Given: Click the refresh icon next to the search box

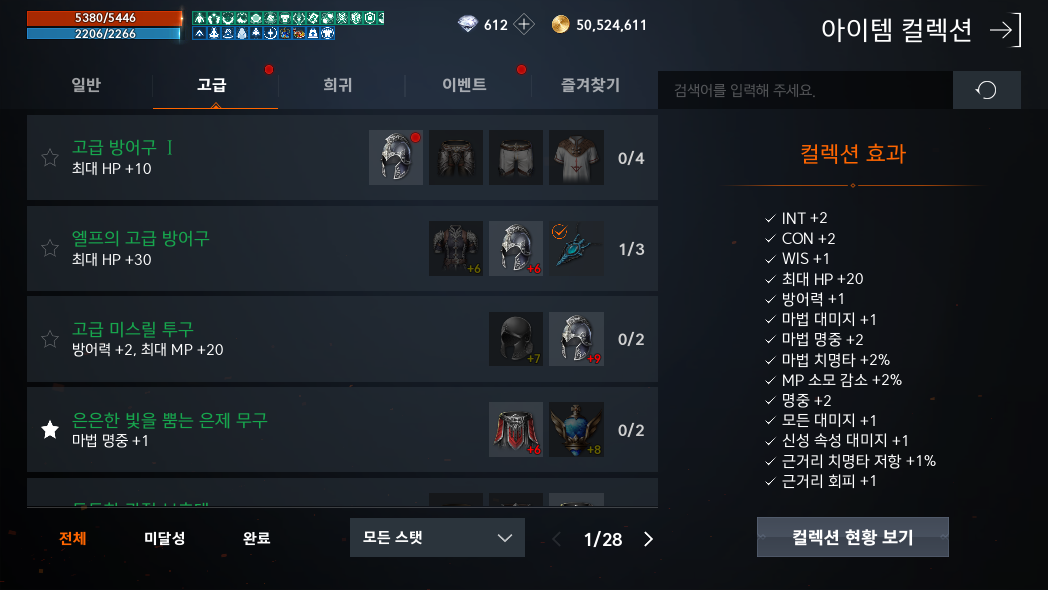Looking at the screenshot, I should point(986,90).
